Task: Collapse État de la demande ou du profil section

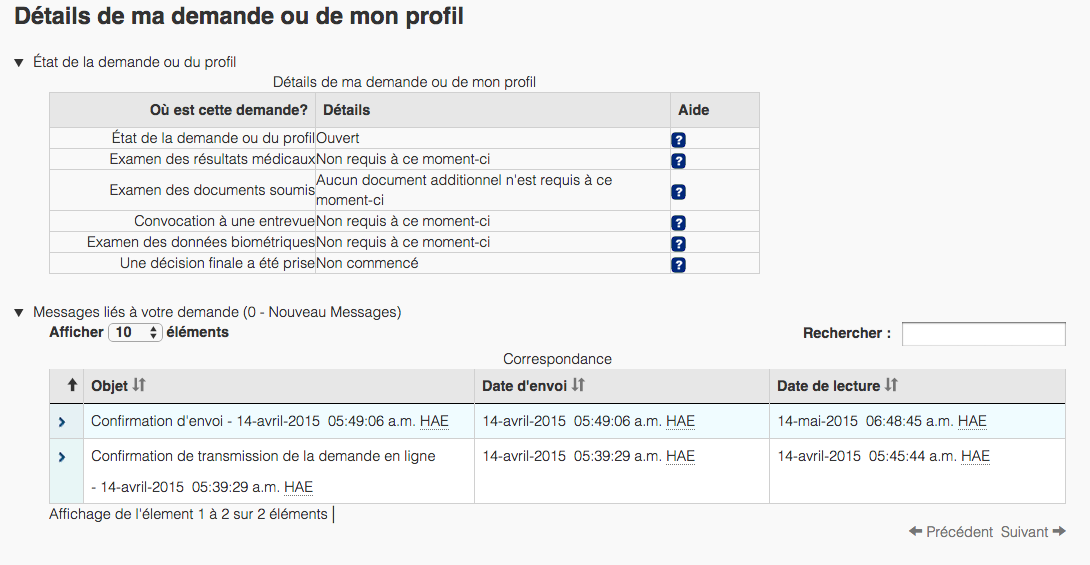Action: 19,62
